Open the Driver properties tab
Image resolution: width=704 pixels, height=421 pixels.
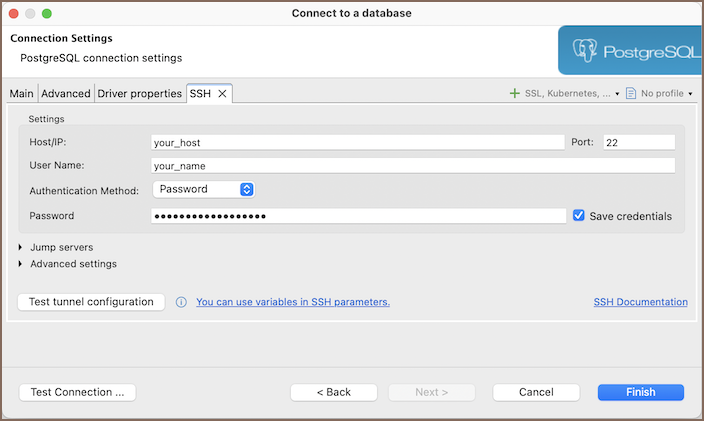tap(139, 94)
